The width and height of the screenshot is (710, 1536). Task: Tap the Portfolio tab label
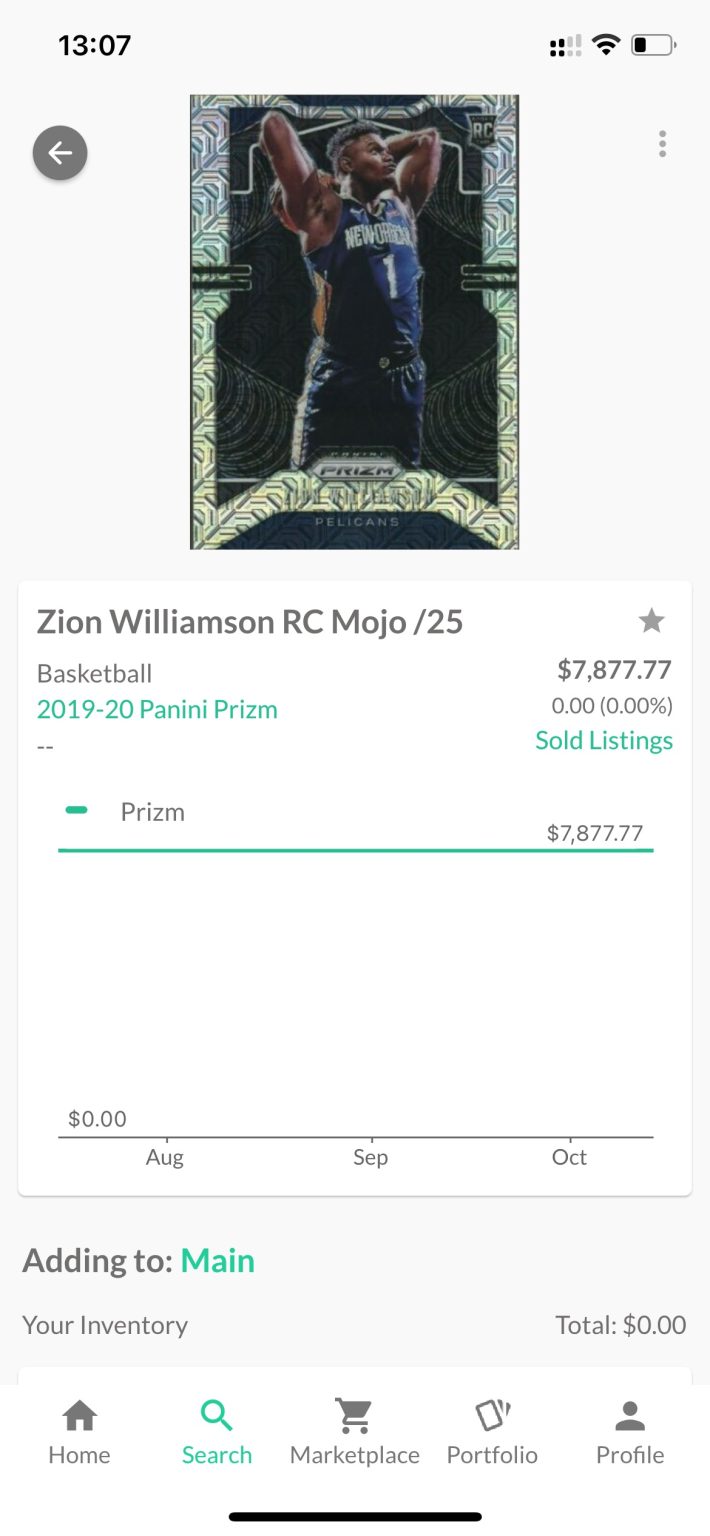(x=492, y=1455)
